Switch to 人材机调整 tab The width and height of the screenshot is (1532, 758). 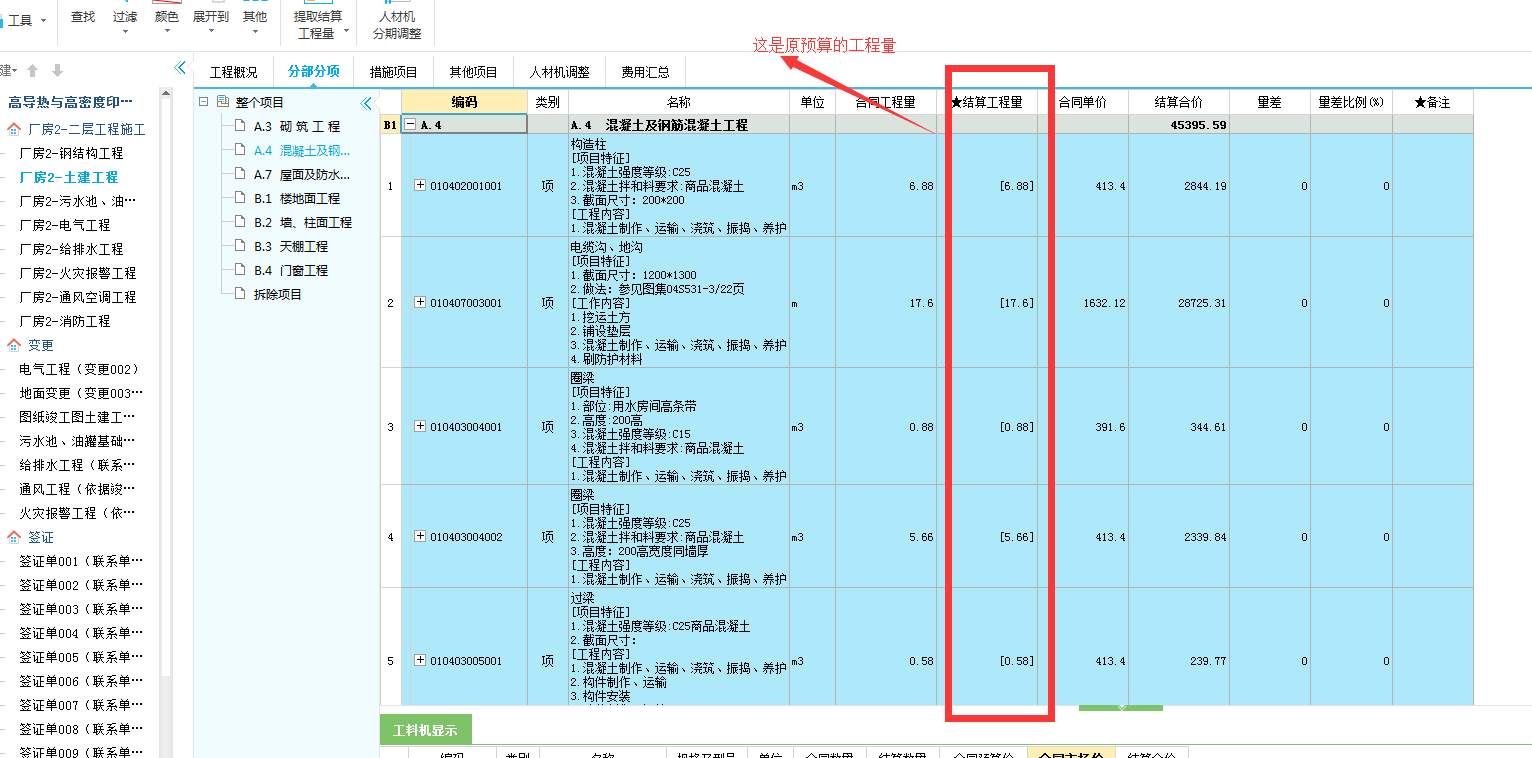559,72
